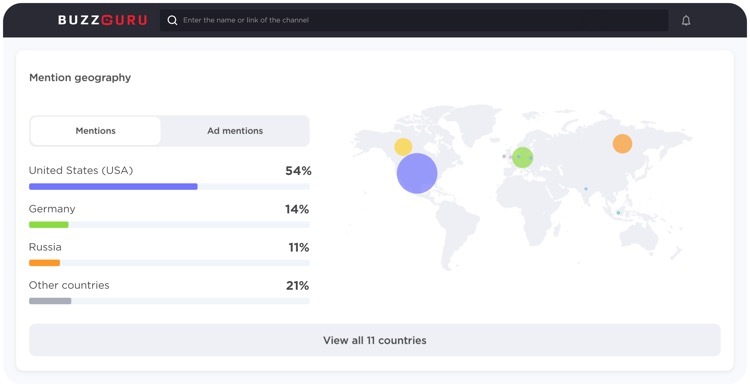This screenshot has width=750, height=387.
Task: Click the United States blue progress bar
Action: pyautogui.click(x=113, y=187)
